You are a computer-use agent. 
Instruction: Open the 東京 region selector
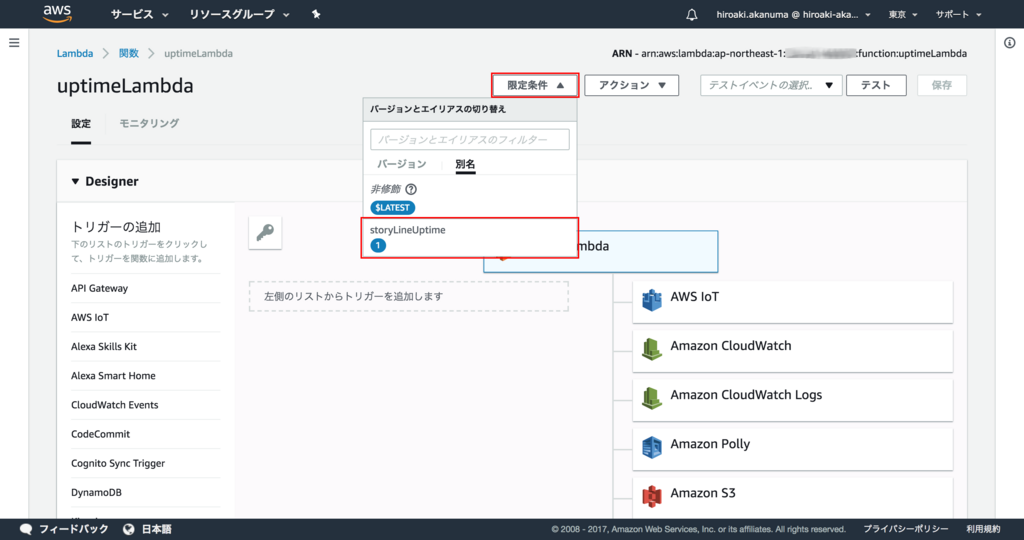pyautogui.click(x=903, y=14)
